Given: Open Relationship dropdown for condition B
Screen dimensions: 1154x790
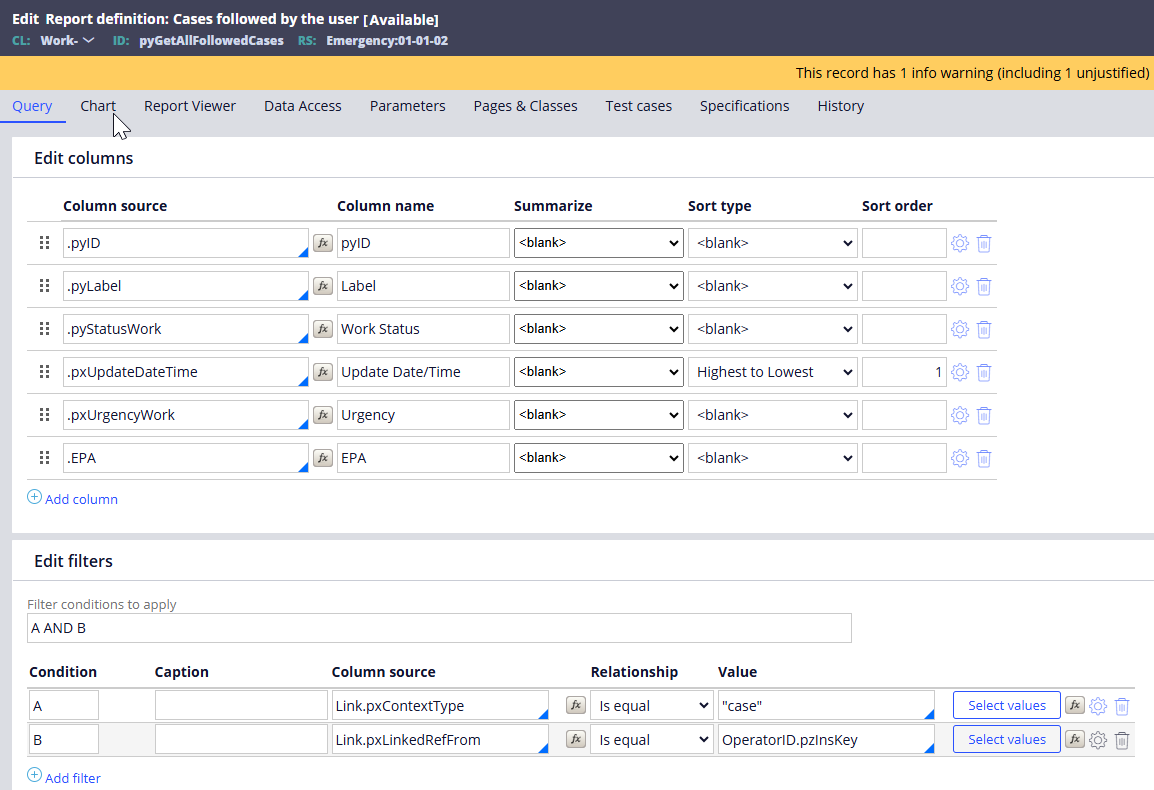Looking at the screenshot, I should (x=652, y=739).
